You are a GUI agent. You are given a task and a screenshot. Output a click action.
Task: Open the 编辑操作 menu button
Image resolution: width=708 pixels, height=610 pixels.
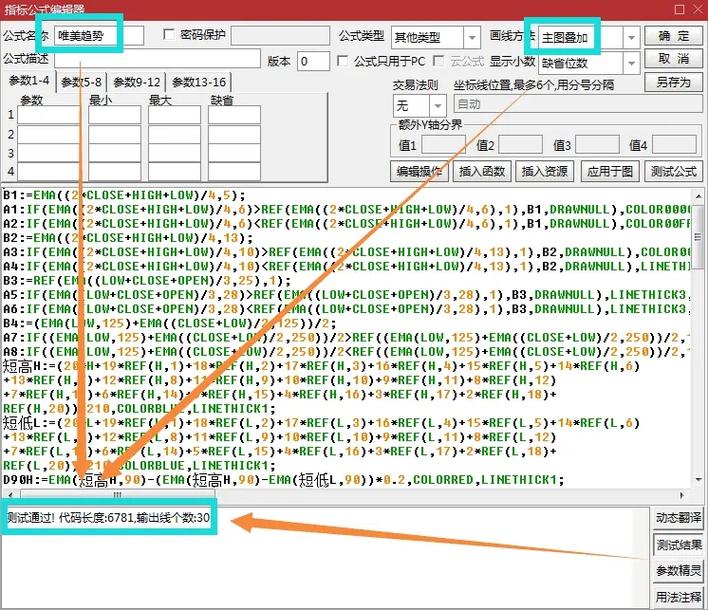(x=418, y=171)
